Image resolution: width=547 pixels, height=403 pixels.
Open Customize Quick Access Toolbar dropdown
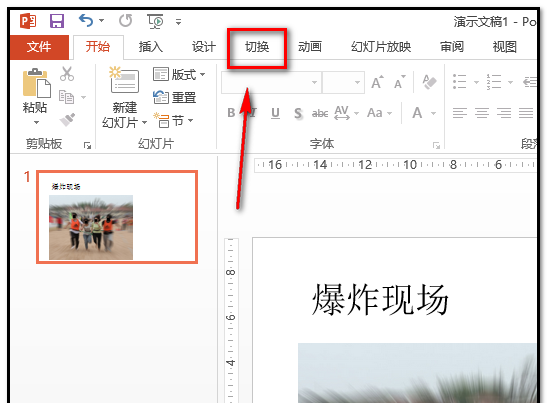pyautogui.click(x=178, y=22)
